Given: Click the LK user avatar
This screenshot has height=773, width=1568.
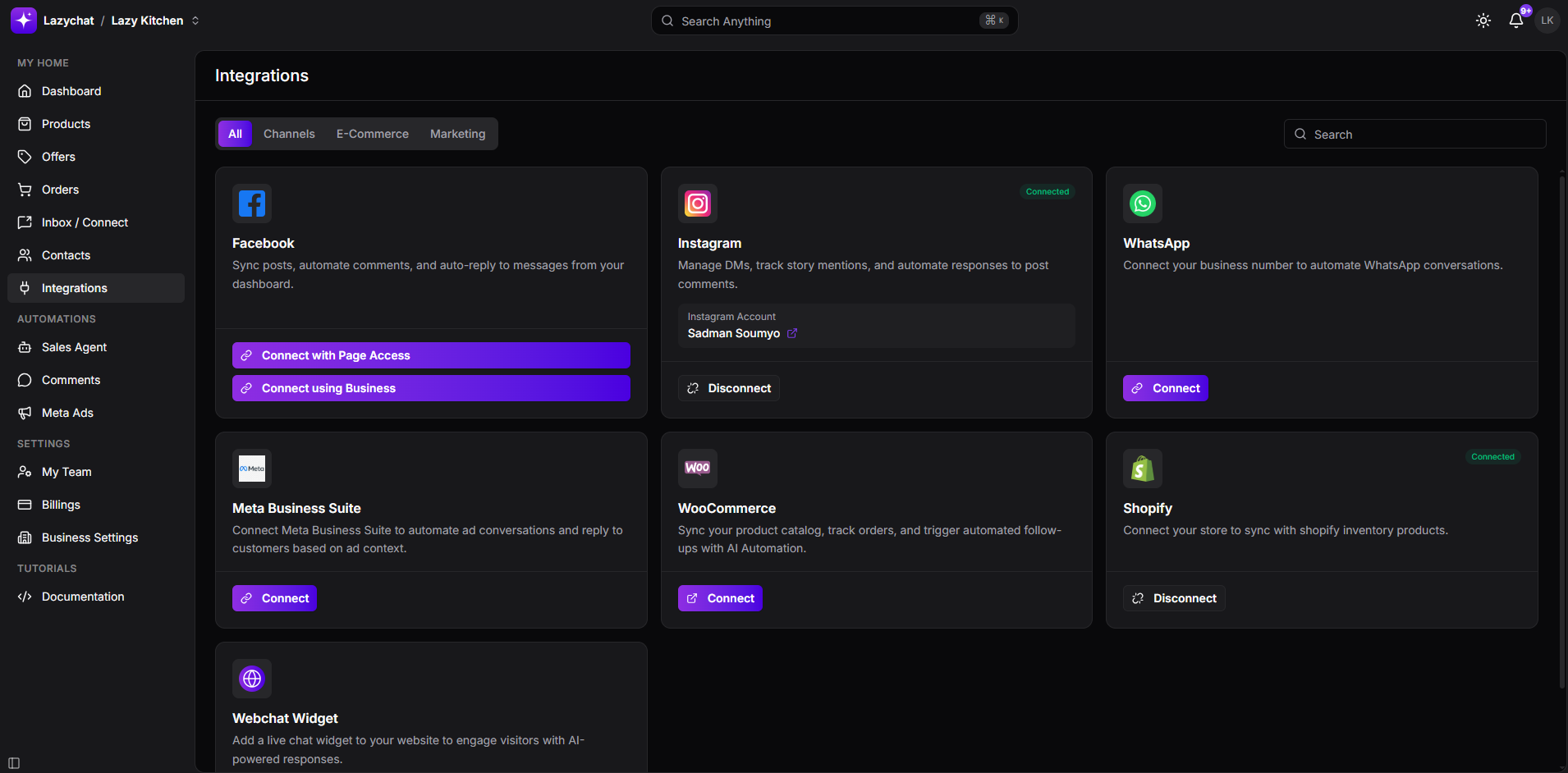Looking at the screenshot, I should click(x=1547, y=21).
